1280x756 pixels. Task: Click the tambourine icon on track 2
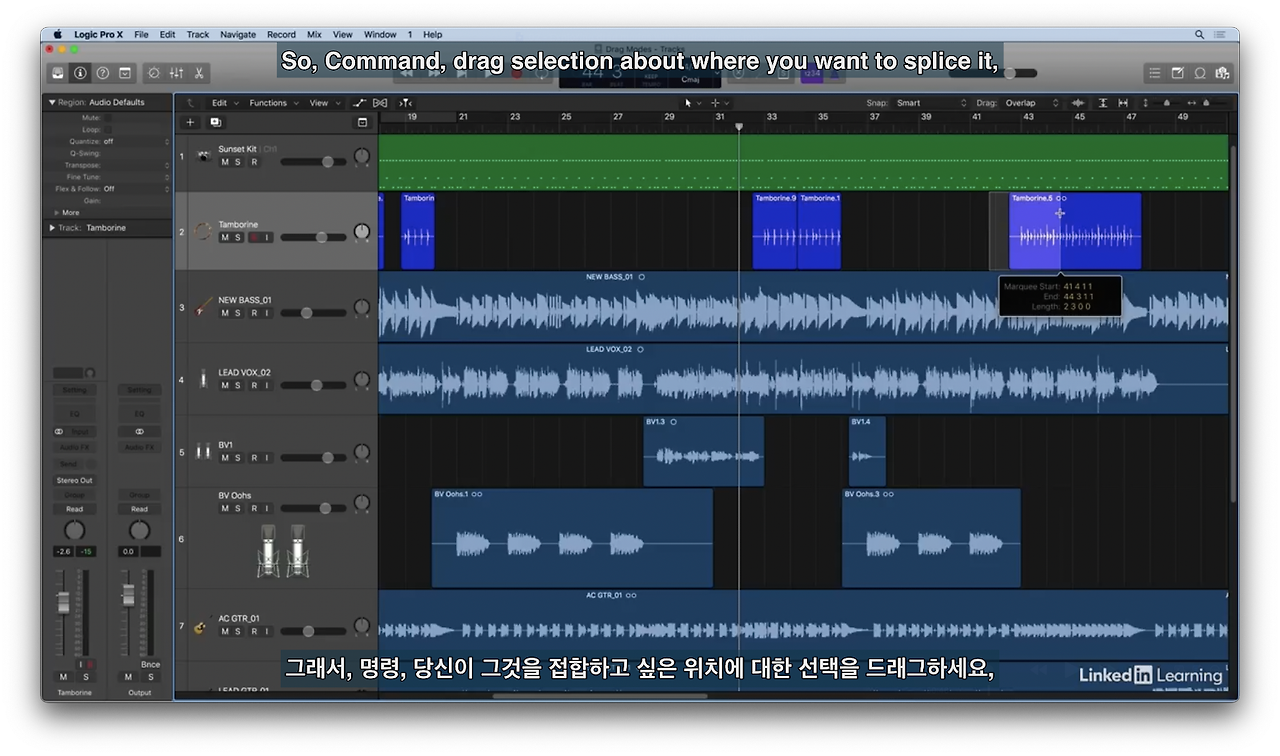point(203,231)
